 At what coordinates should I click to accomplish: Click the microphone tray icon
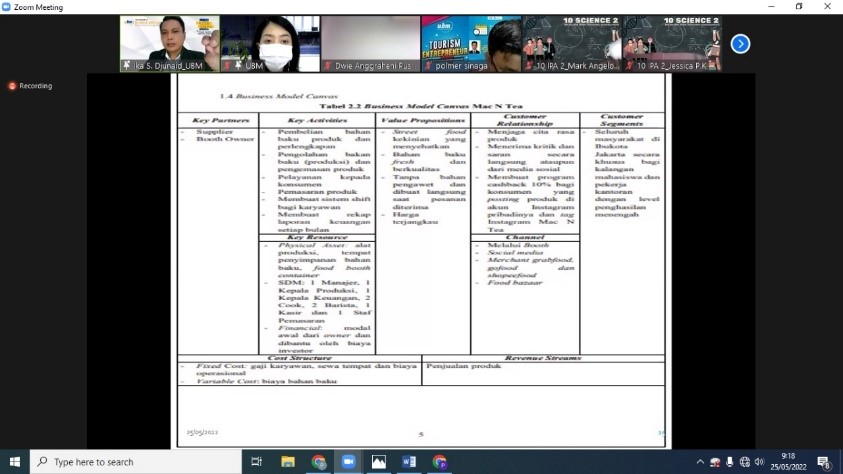pos(730,462)
